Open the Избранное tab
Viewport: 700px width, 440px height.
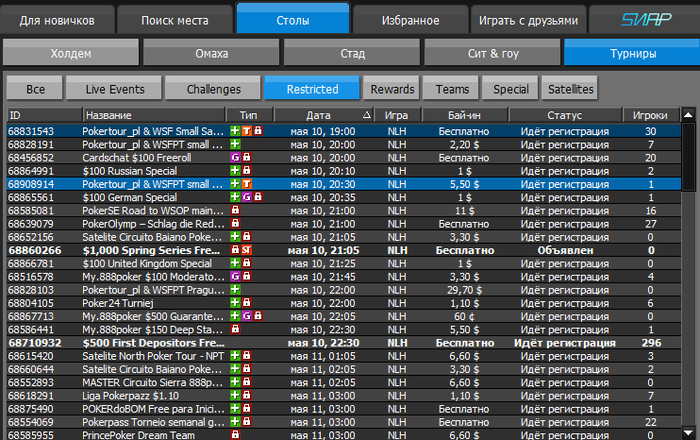click(410, 20)
